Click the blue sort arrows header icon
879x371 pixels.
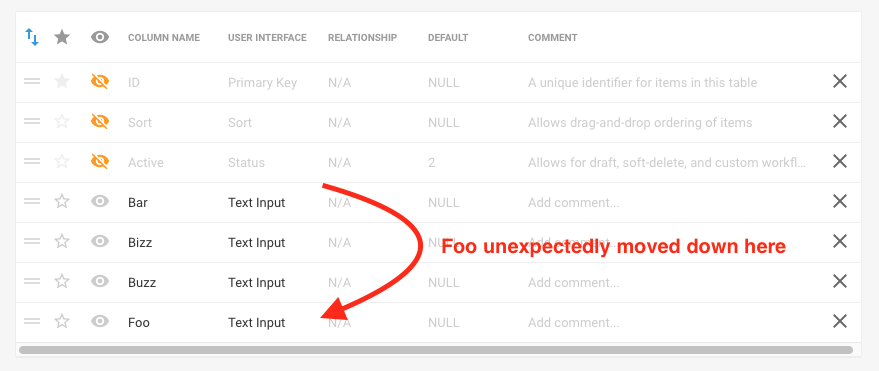point(32,38)
